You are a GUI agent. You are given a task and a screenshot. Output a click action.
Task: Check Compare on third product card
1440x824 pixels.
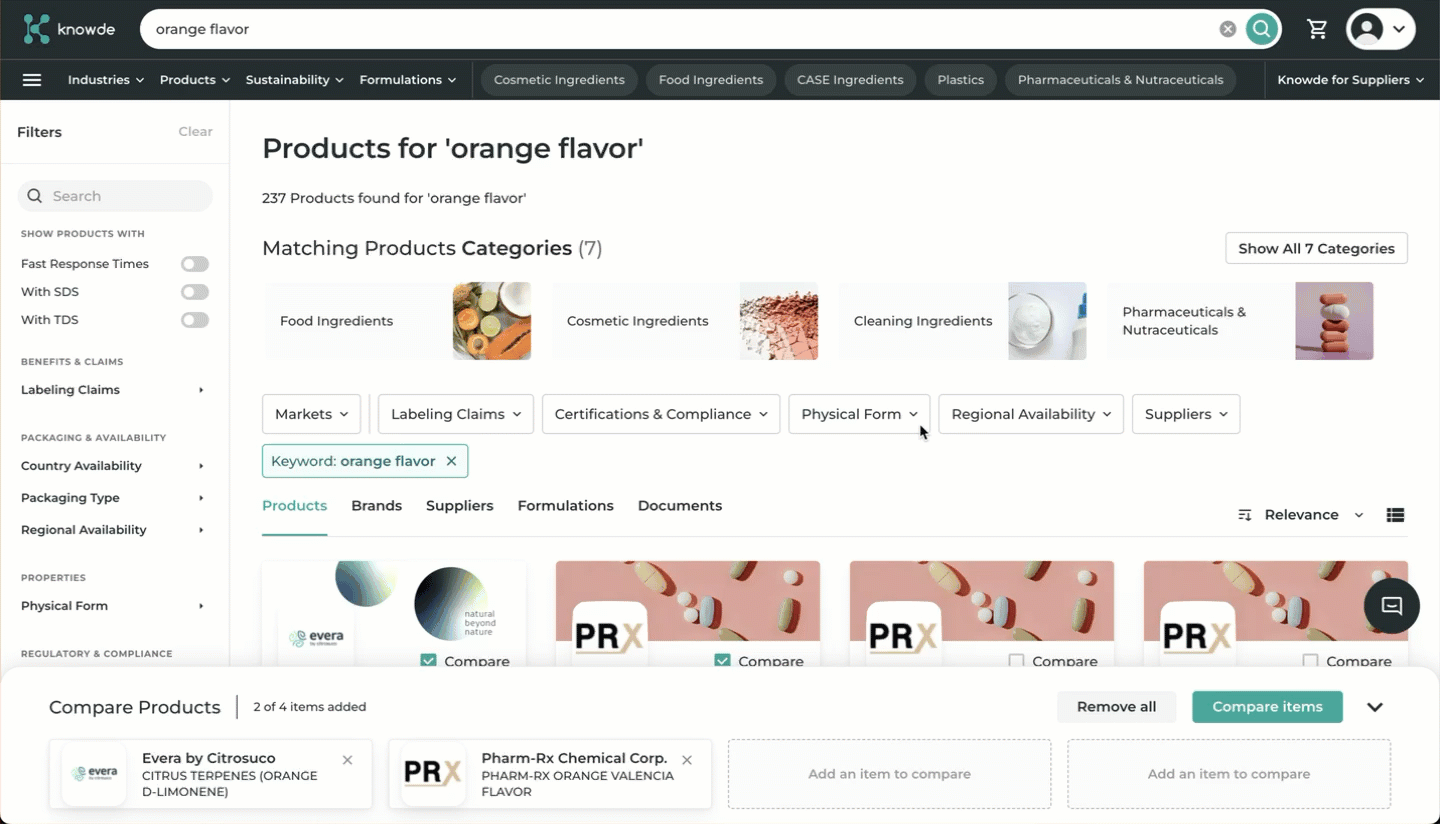coord(1016,661)
